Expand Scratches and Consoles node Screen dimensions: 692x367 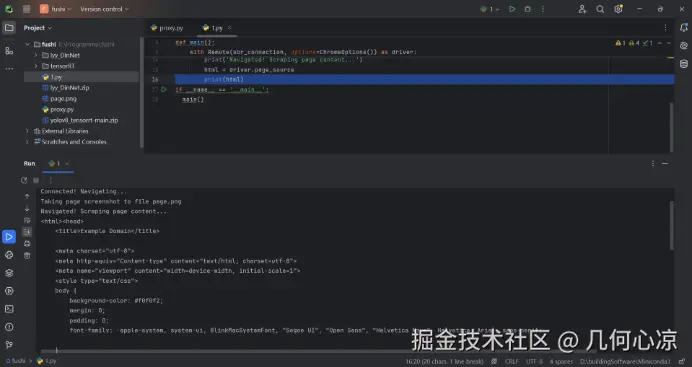27,142
